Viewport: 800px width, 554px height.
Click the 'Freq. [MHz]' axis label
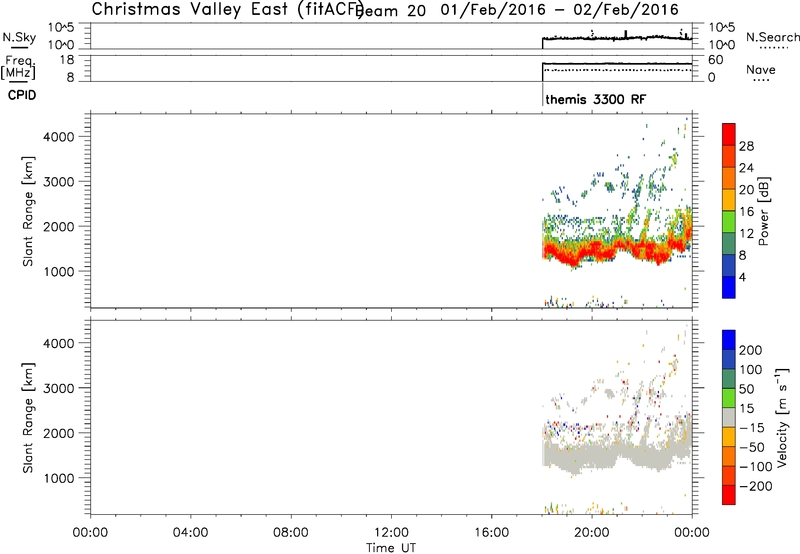(19, 67)
